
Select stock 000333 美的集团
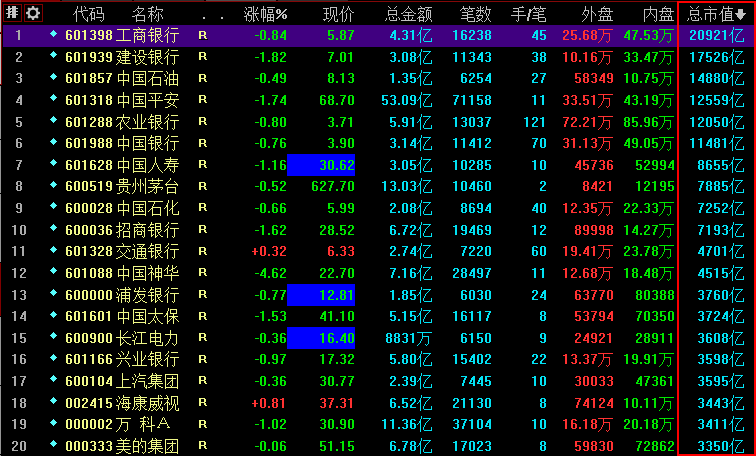pyautogui.click(x=122, y=446)
